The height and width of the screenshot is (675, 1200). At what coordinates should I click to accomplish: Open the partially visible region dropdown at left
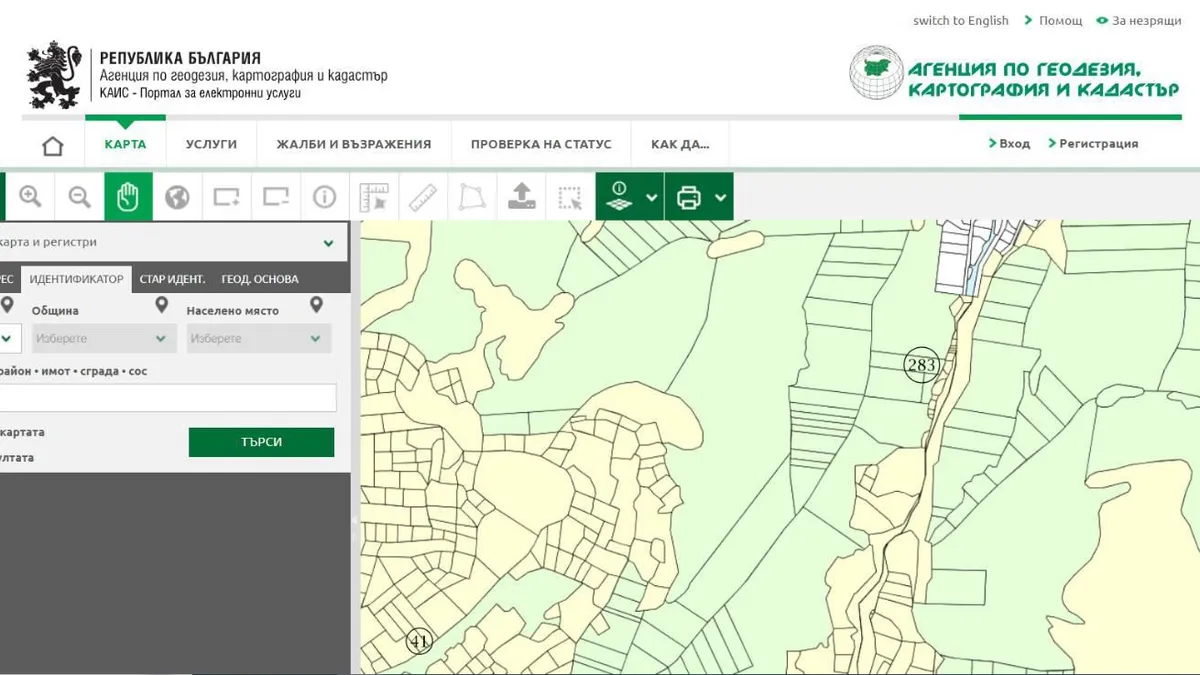(8, 338)
